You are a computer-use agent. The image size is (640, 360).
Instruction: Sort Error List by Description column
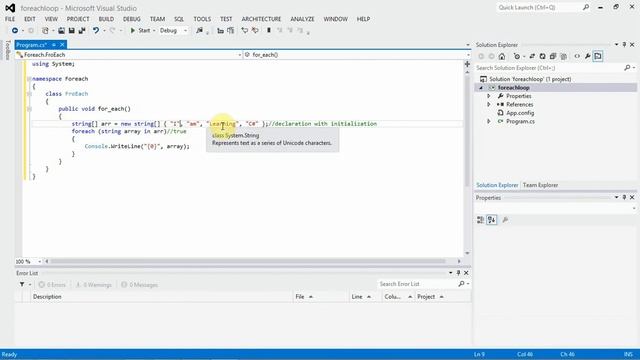coord(161,297)
